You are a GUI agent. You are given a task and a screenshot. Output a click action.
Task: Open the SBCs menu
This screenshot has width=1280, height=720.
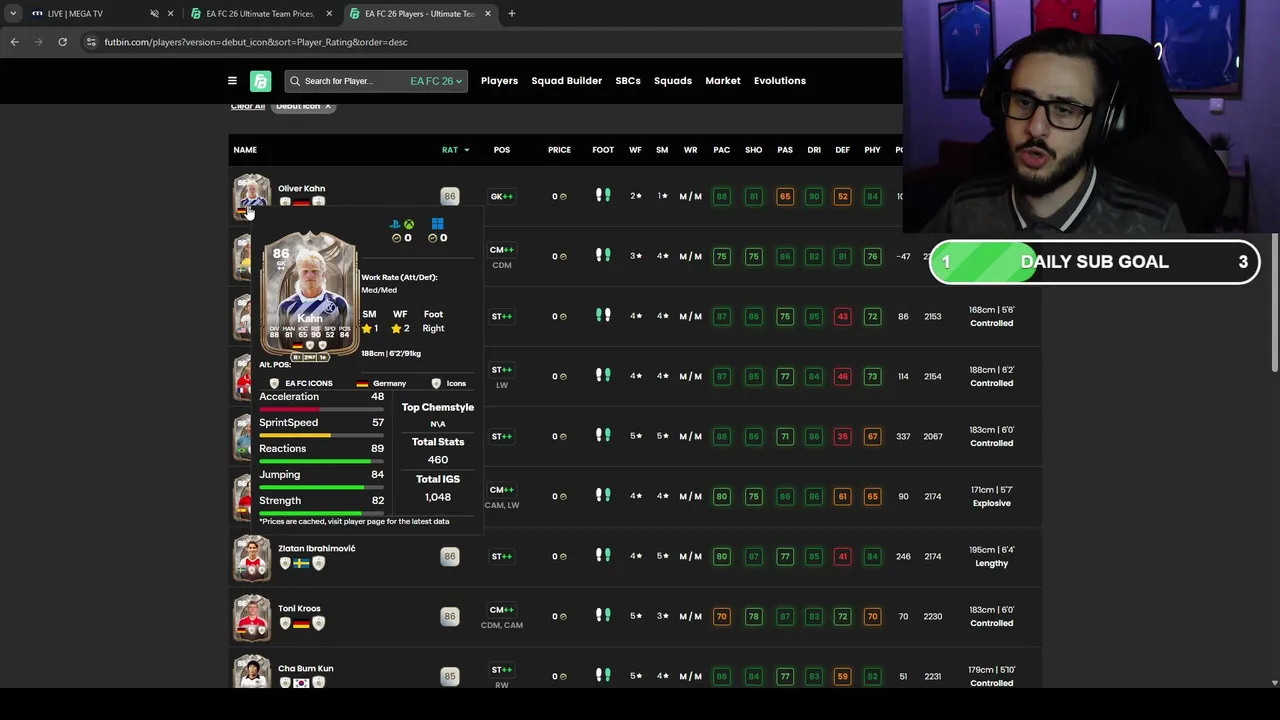[x=628, y=81]
